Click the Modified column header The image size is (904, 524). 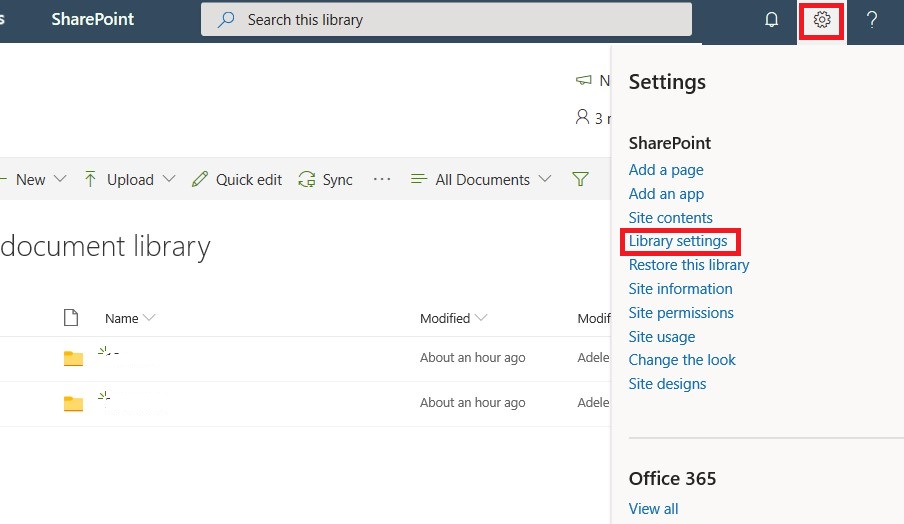(x=445, y=318)
